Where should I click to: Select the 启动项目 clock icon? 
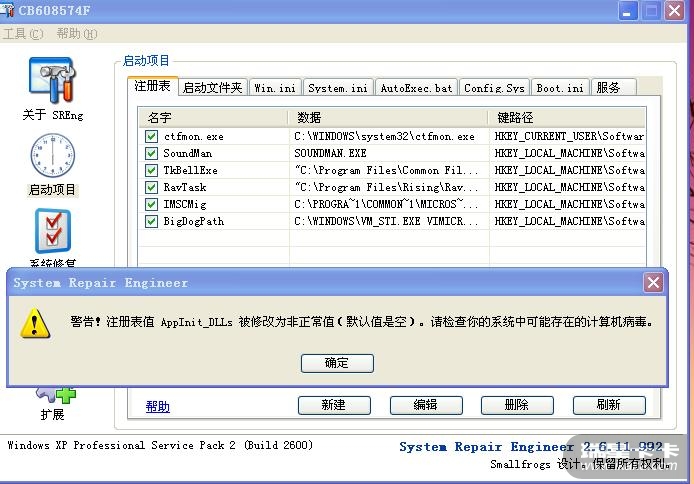tap(52, 155)
